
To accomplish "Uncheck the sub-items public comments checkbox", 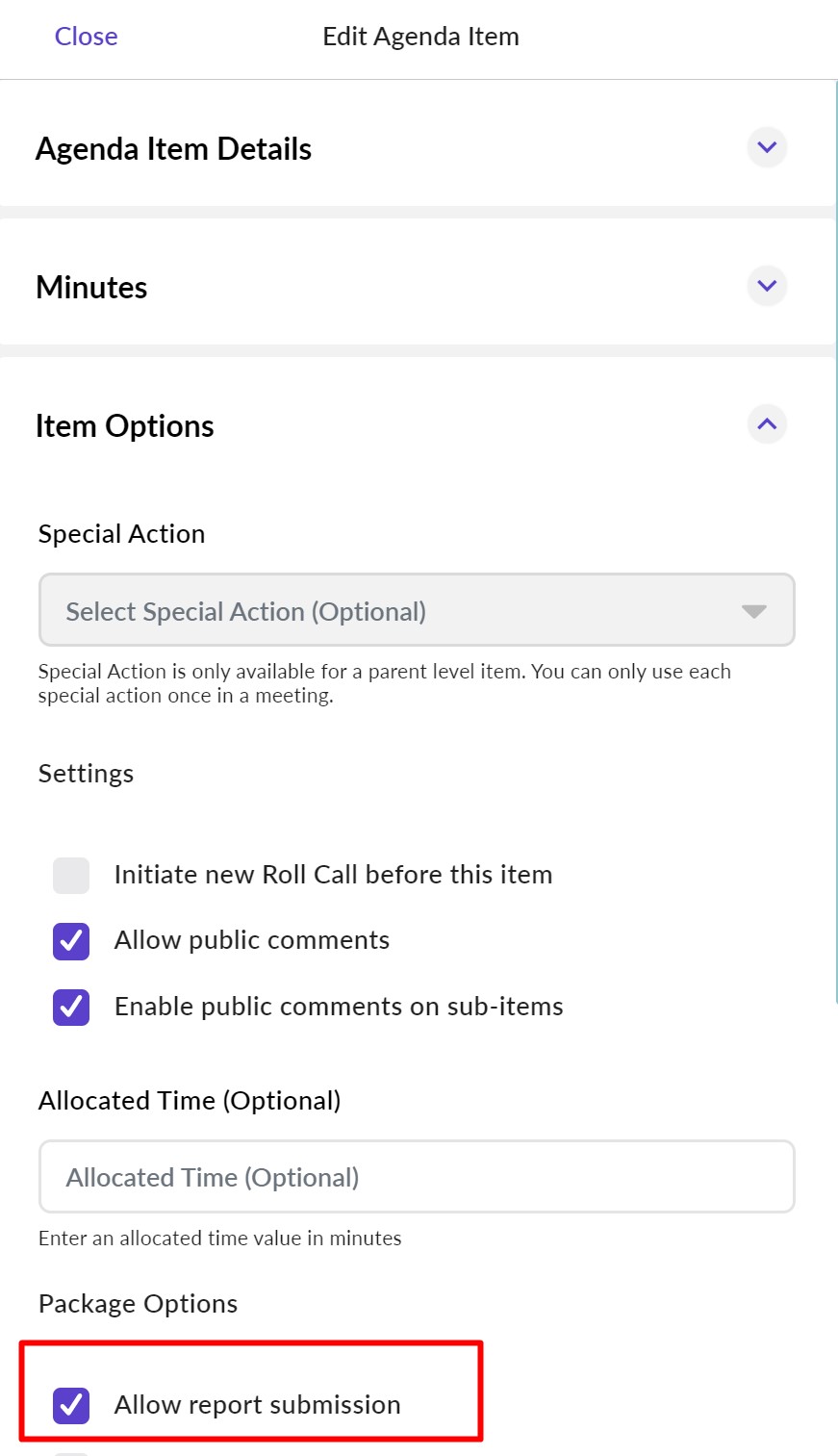I will (71, 1007).
